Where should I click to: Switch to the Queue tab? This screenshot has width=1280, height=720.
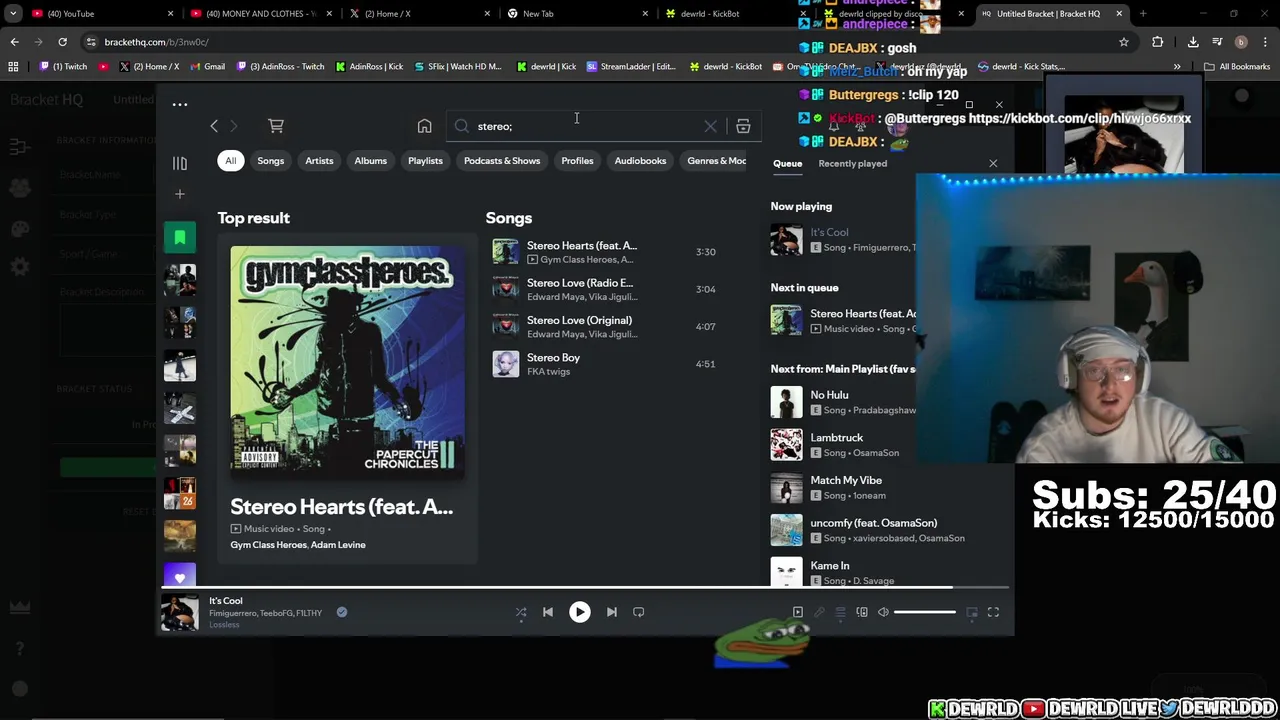click(787, 164)
